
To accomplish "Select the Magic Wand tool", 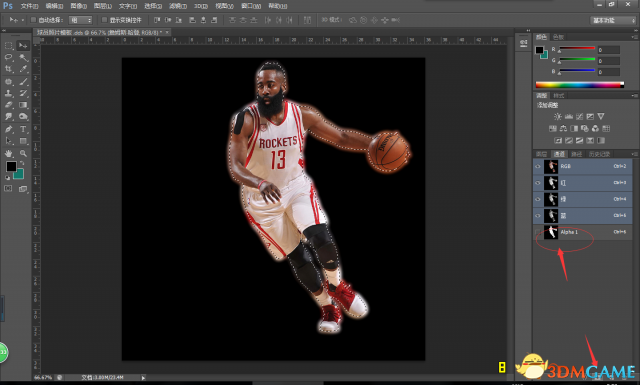I will (23, 57).
